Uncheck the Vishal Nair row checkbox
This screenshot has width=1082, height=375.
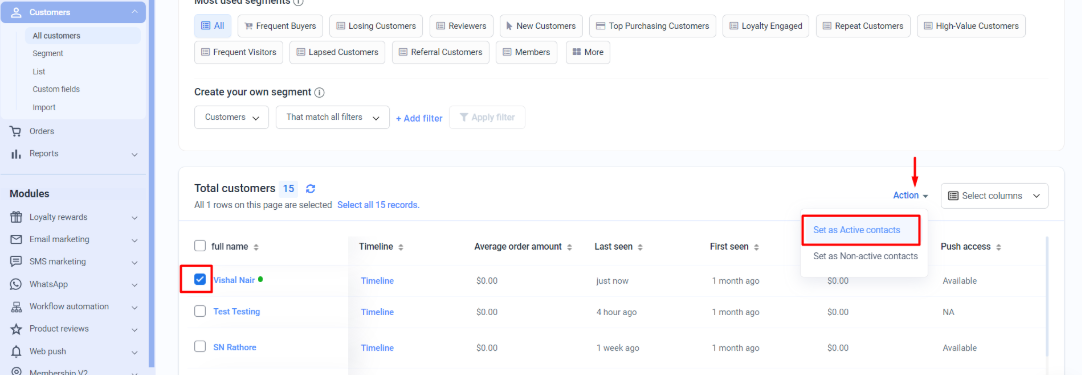pos(200,280)
